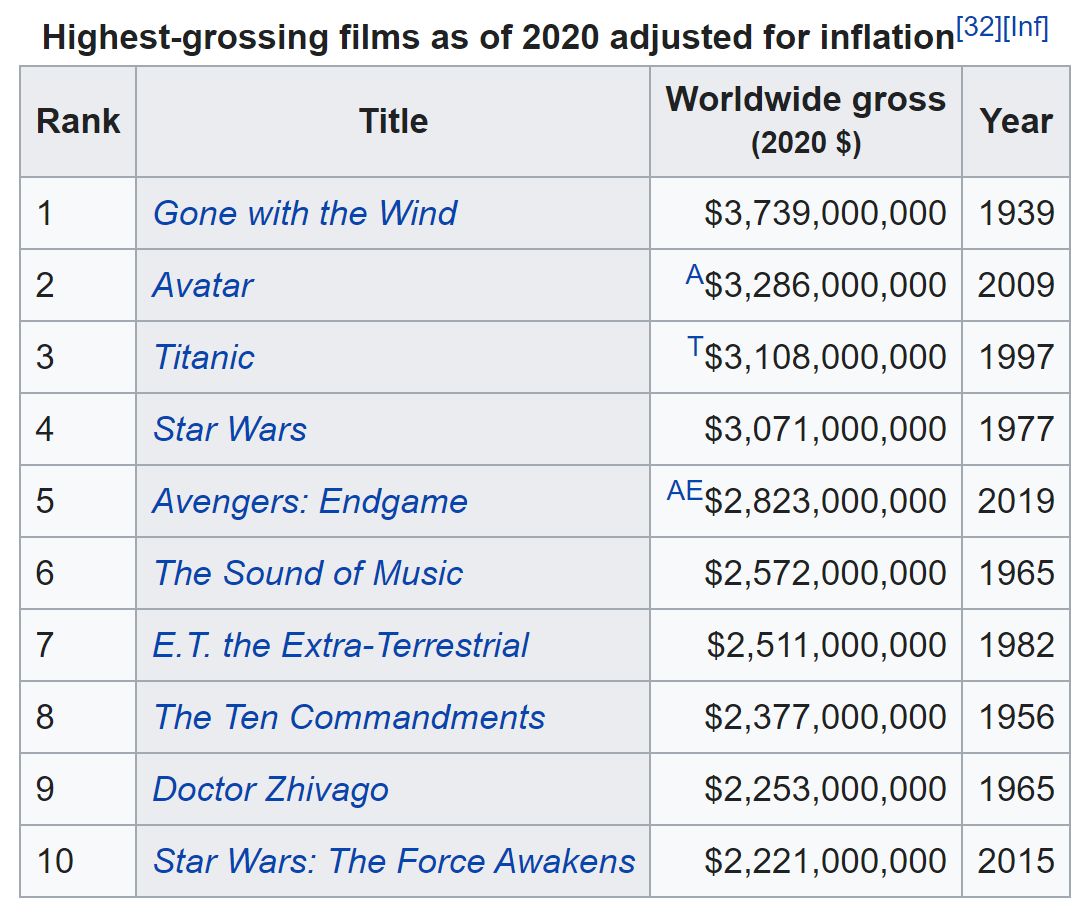Follow the Star Wars title link
Image resolution: width=1091 pixels, height=910 pixels.
(229, 429)
